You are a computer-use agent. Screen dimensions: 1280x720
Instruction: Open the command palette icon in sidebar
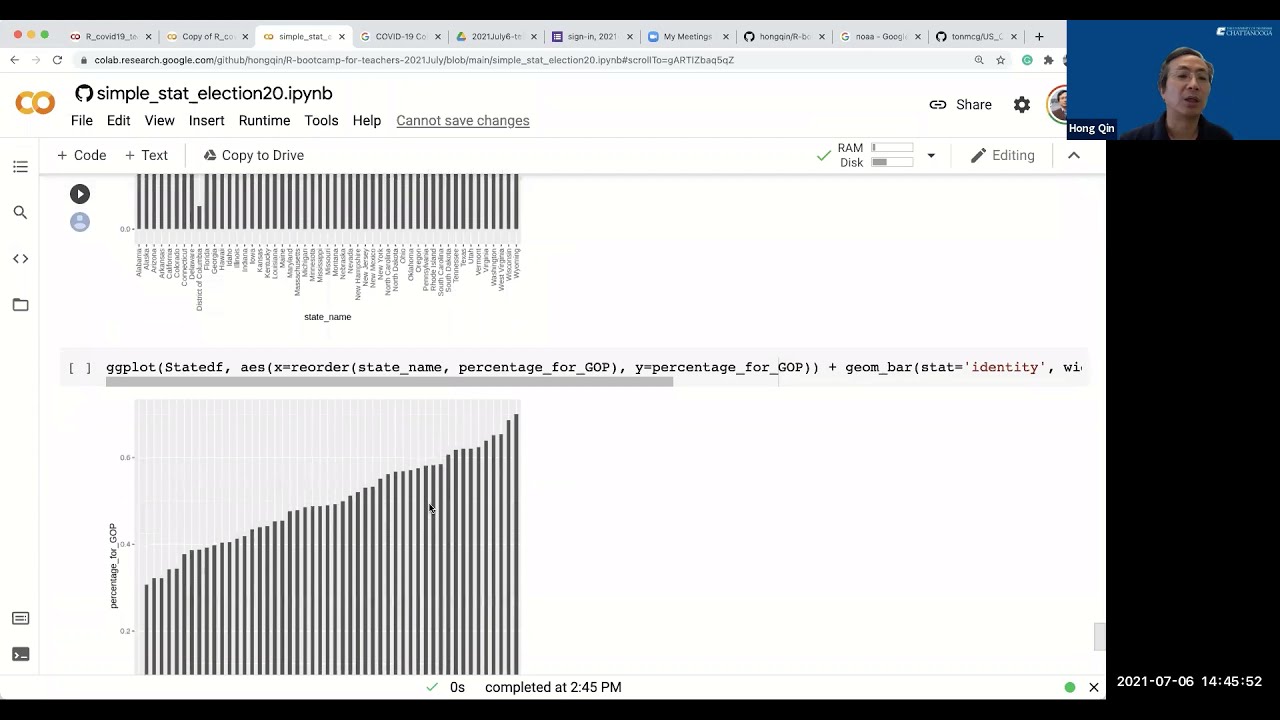coord(20,618)
